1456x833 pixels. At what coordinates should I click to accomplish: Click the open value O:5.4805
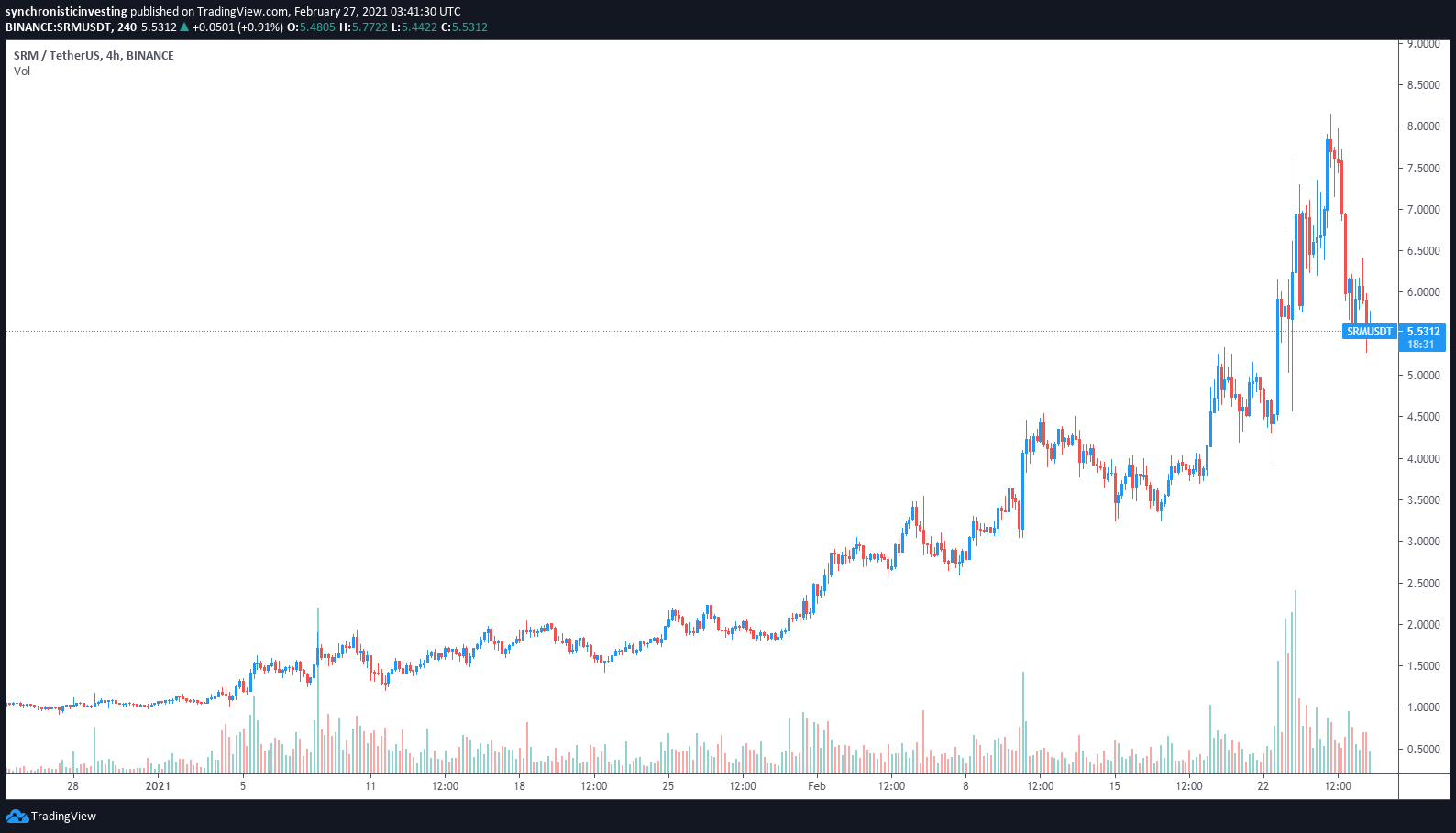tap(311, 27)
